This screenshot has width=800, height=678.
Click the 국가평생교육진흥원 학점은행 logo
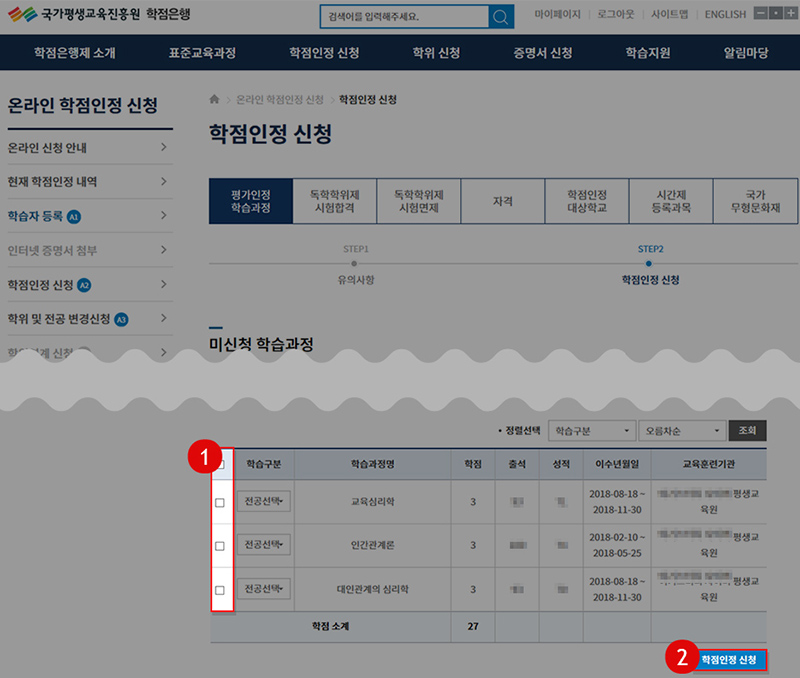pyautogui.click(x=98, y=15)
